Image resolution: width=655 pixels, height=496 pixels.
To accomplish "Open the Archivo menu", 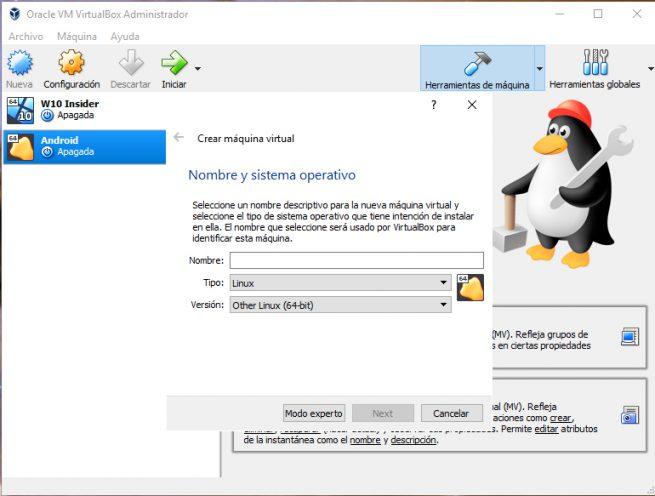I will (x=25, y=36).
